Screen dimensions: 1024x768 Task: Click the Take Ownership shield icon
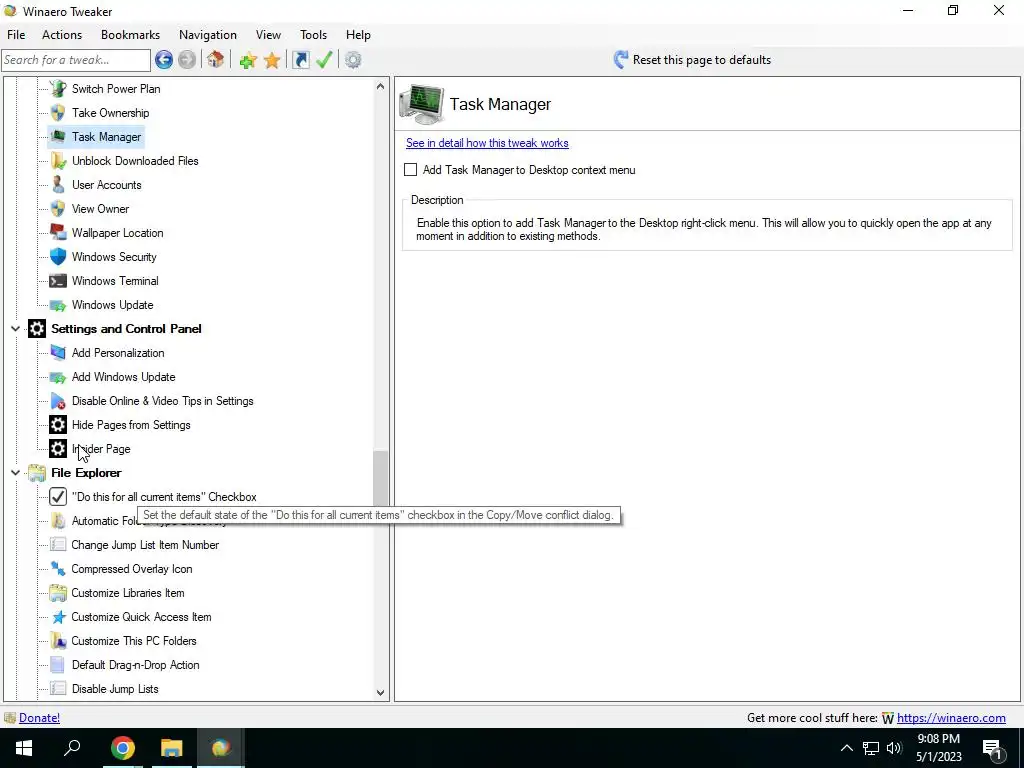pos(58,113)
